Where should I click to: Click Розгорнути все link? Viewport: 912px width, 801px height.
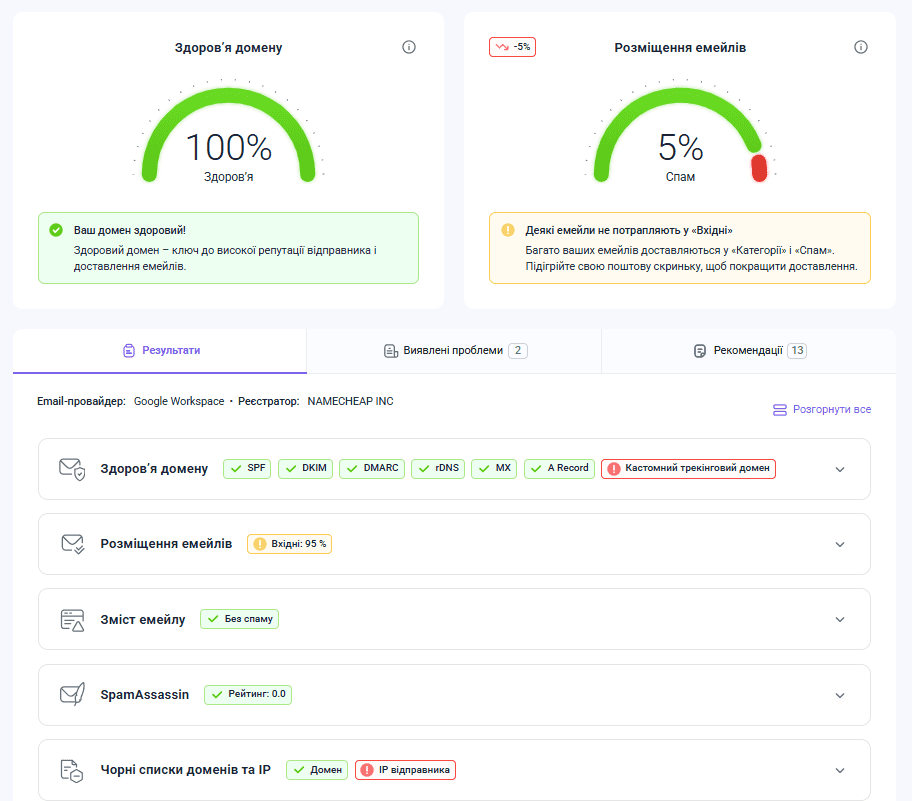[x=821, y=410]
